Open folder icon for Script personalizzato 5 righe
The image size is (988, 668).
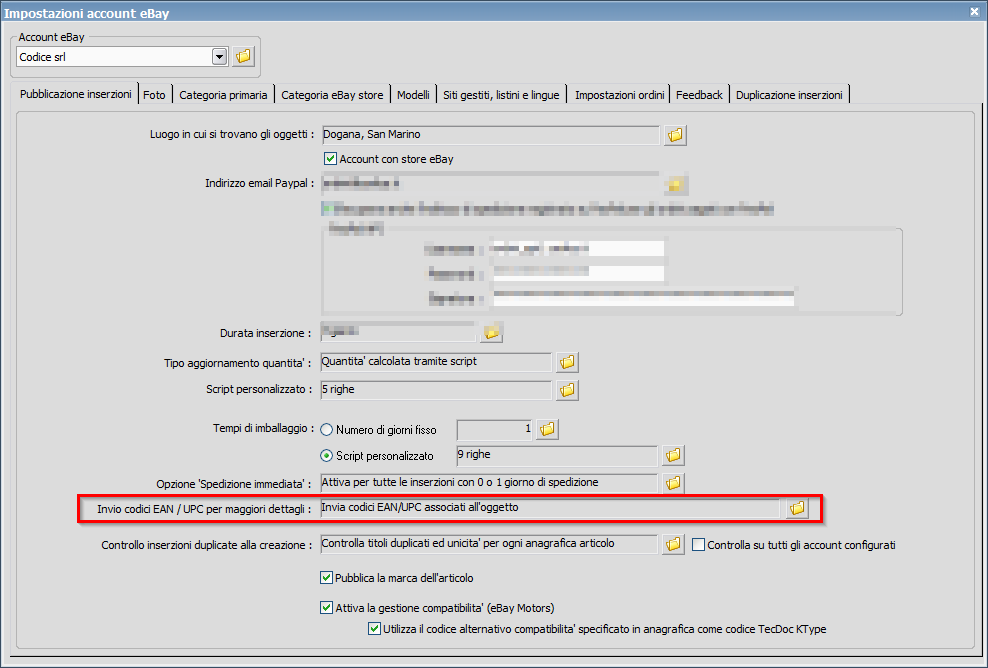click(567, 390)
